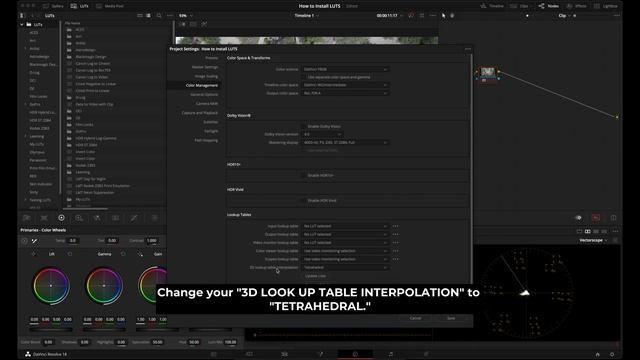Click the Saturation value field
640x360 pixels.
158,342
